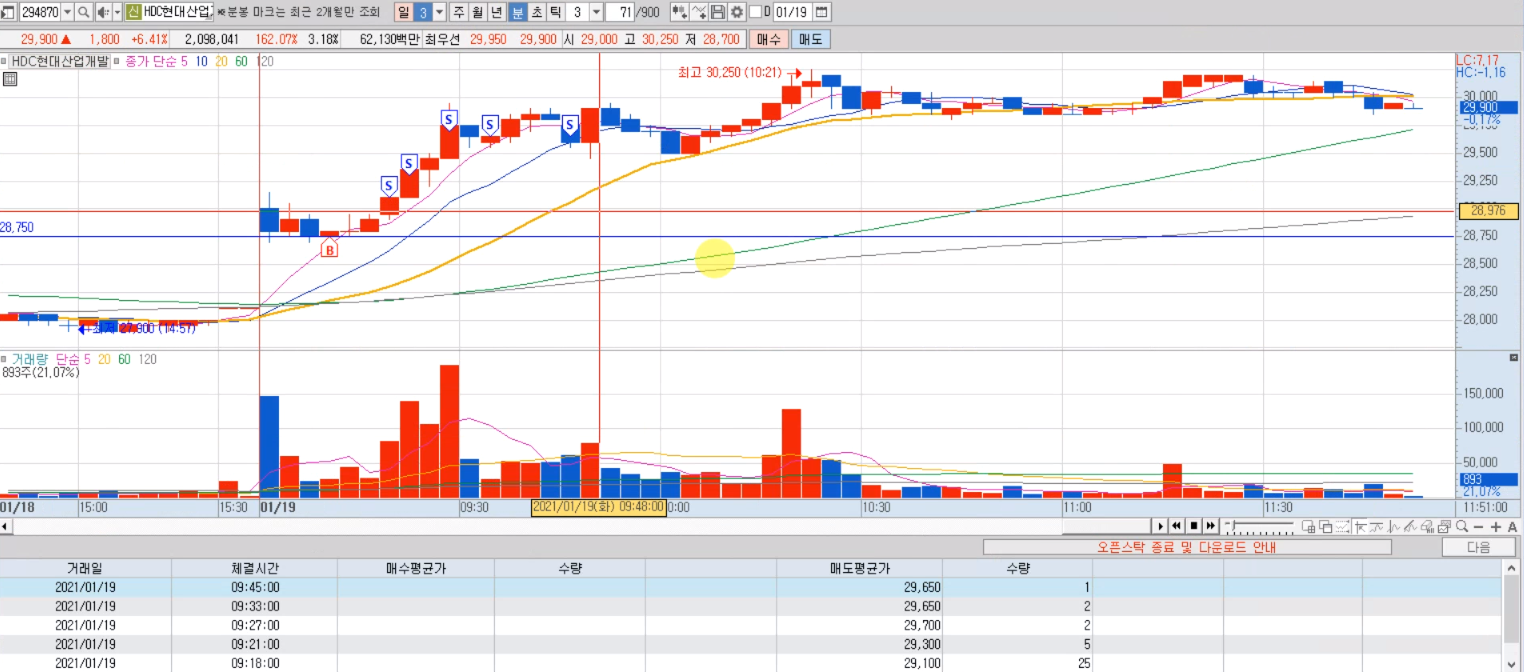The height and width of the screenshot is (672, 1524).
Task: Select the 일 daily period button
Action: (x=402, y=12)
